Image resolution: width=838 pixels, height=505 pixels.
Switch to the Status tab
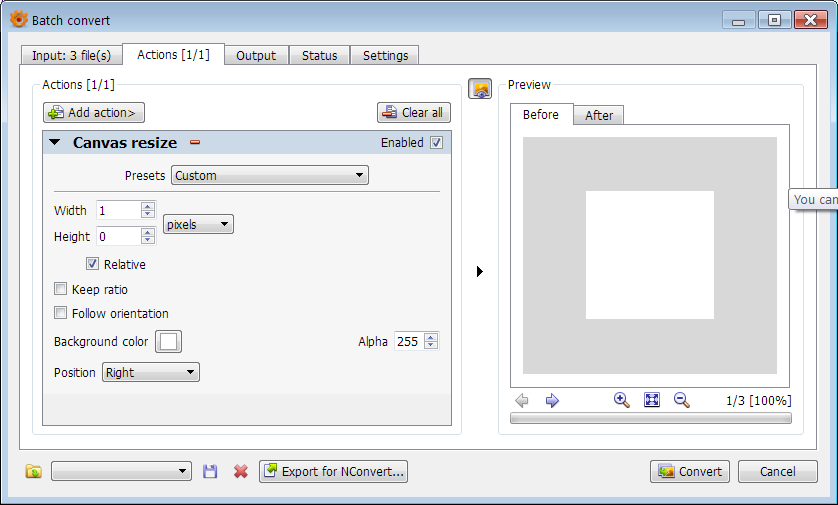[x=319, y=56]
